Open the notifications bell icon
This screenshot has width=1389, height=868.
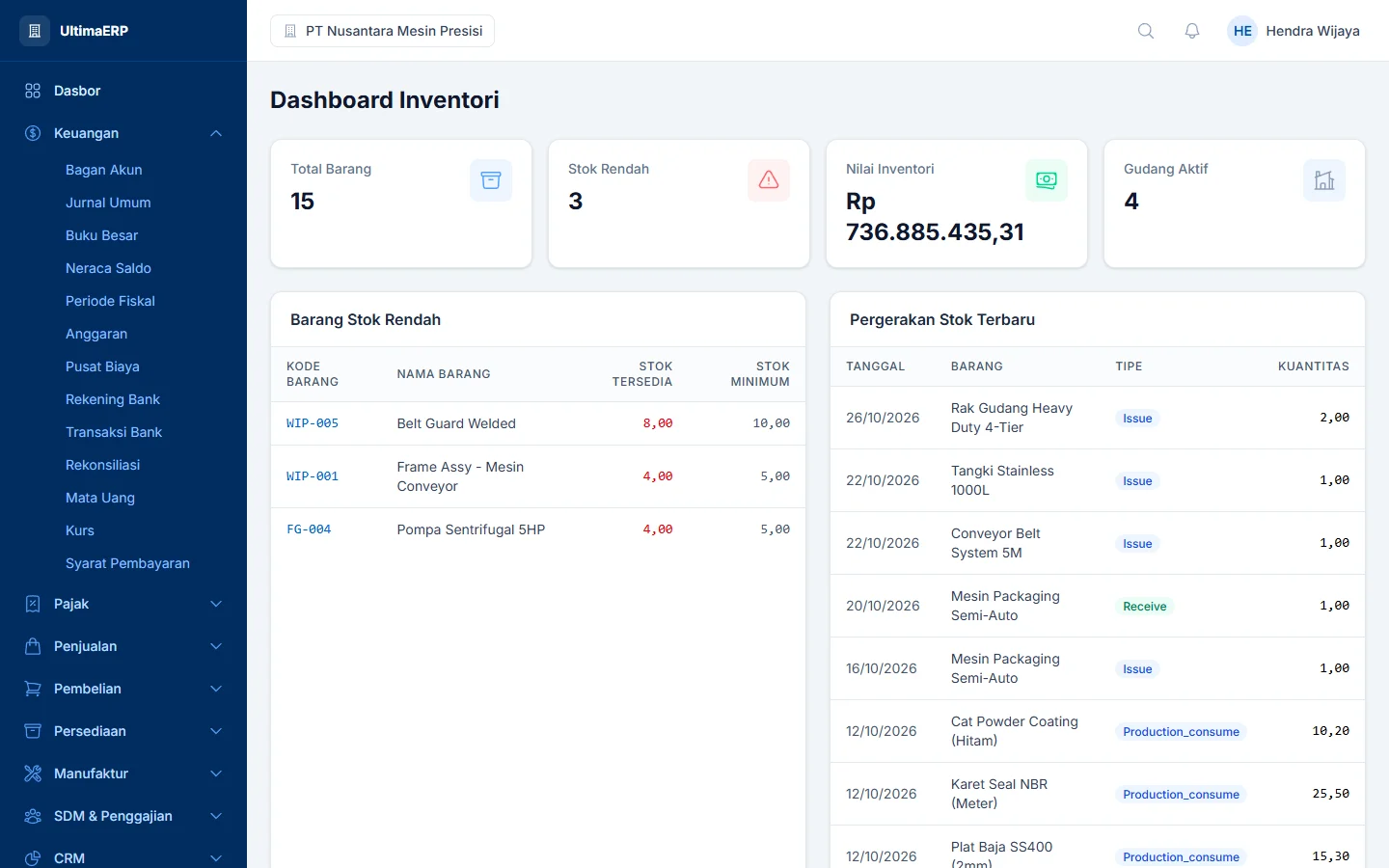(1192, 31)
